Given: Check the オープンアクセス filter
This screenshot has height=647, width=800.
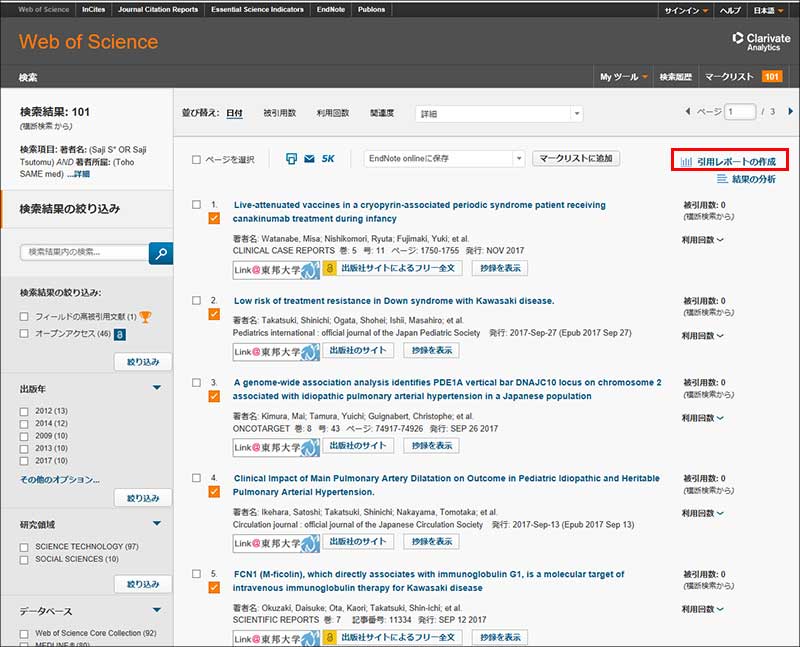Looking at the screenshot, I should pos(24,334).
